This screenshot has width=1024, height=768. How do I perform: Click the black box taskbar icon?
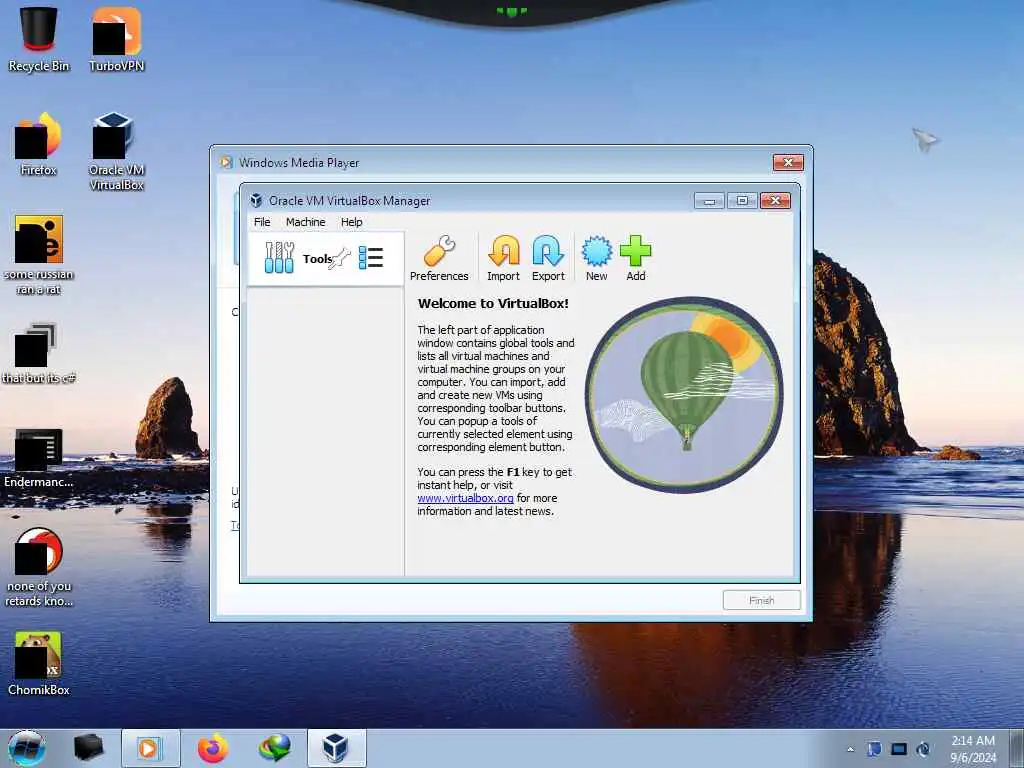89,748
